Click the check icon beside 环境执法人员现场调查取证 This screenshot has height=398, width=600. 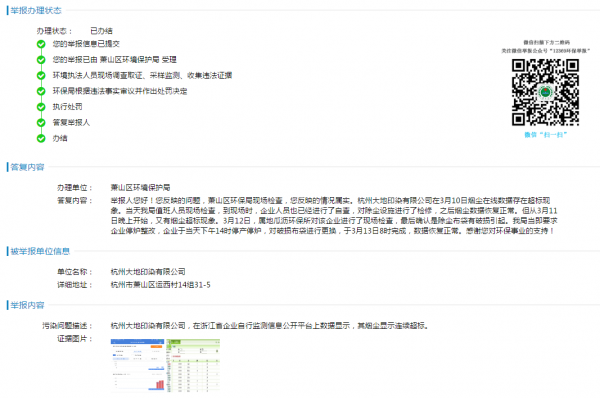pos(41,76)
